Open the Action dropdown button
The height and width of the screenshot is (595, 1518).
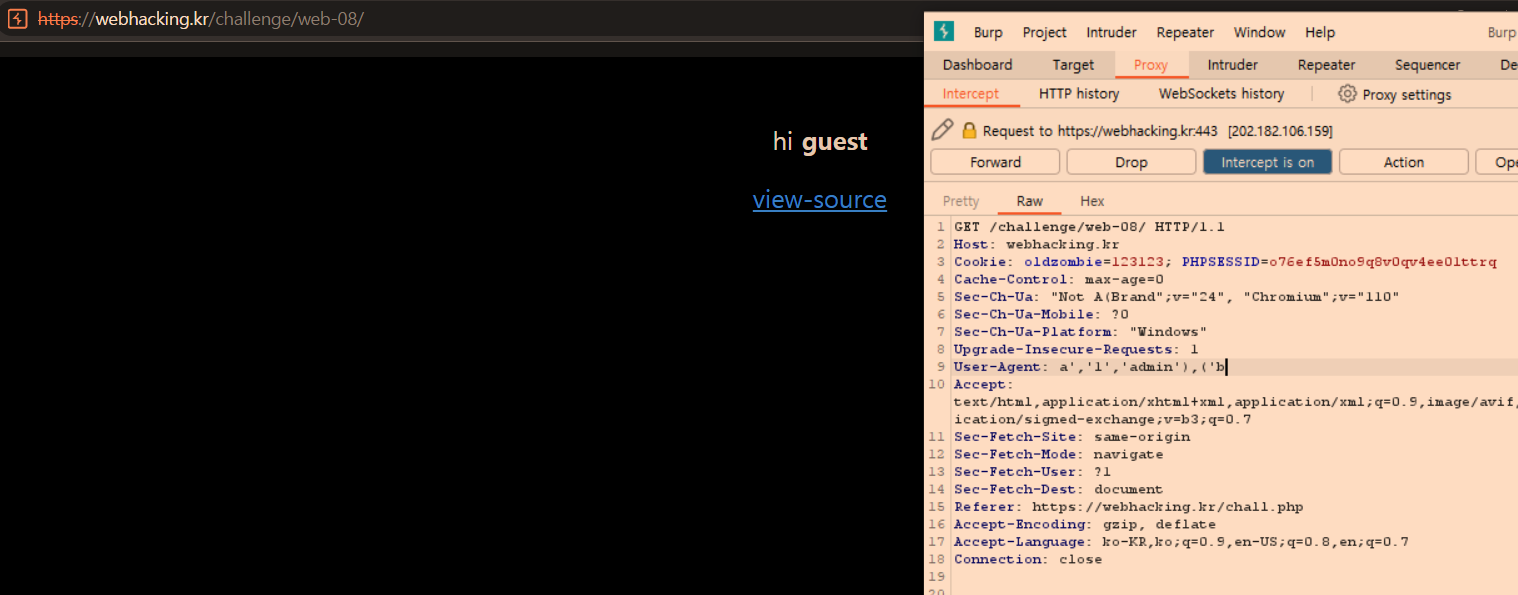[x=1403, y=162]
